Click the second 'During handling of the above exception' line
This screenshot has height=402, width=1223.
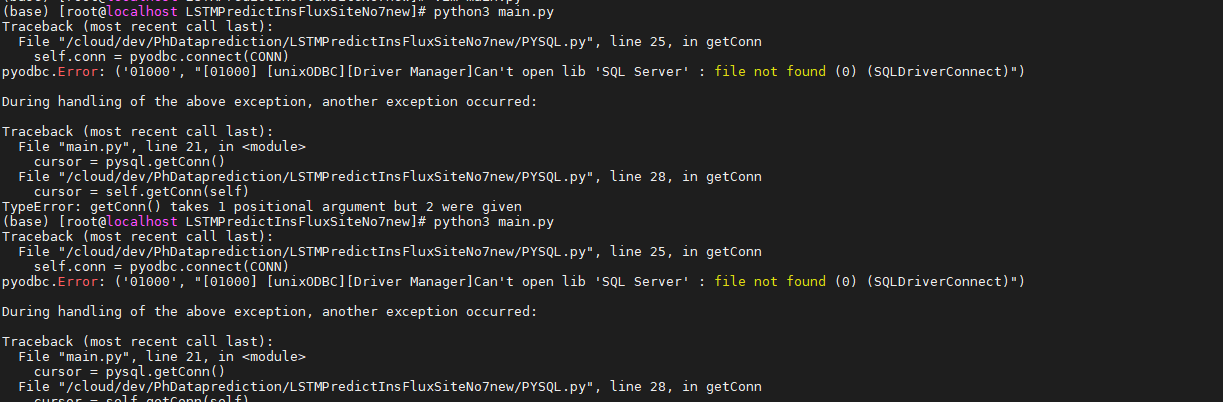(x=270, y=312)
